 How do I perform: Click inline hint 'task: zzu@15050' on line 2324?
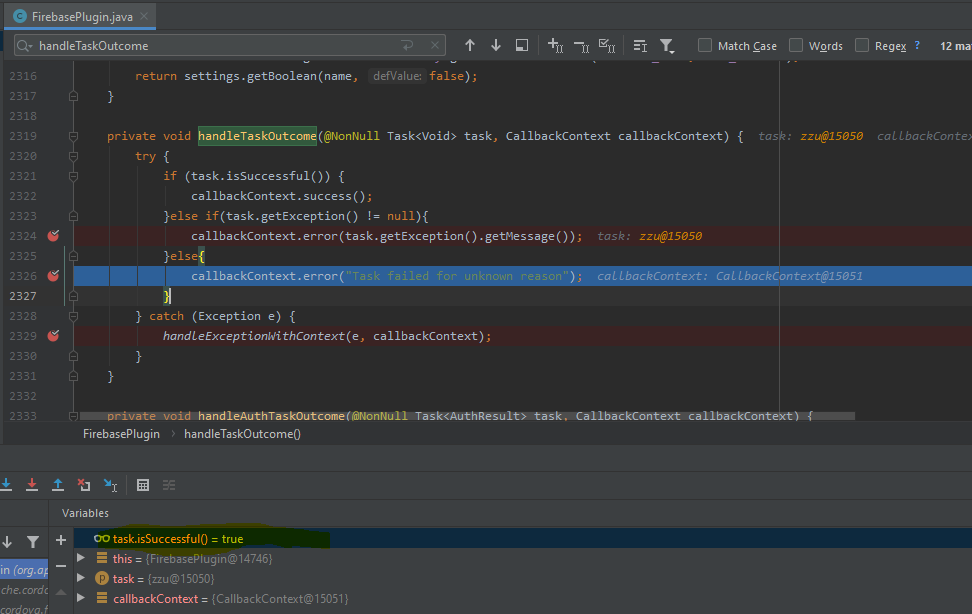(x=649, y=236)
